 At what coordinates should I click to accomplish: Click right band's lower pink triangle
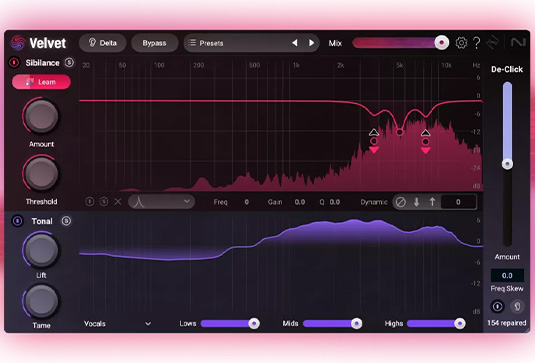(425, 150)
